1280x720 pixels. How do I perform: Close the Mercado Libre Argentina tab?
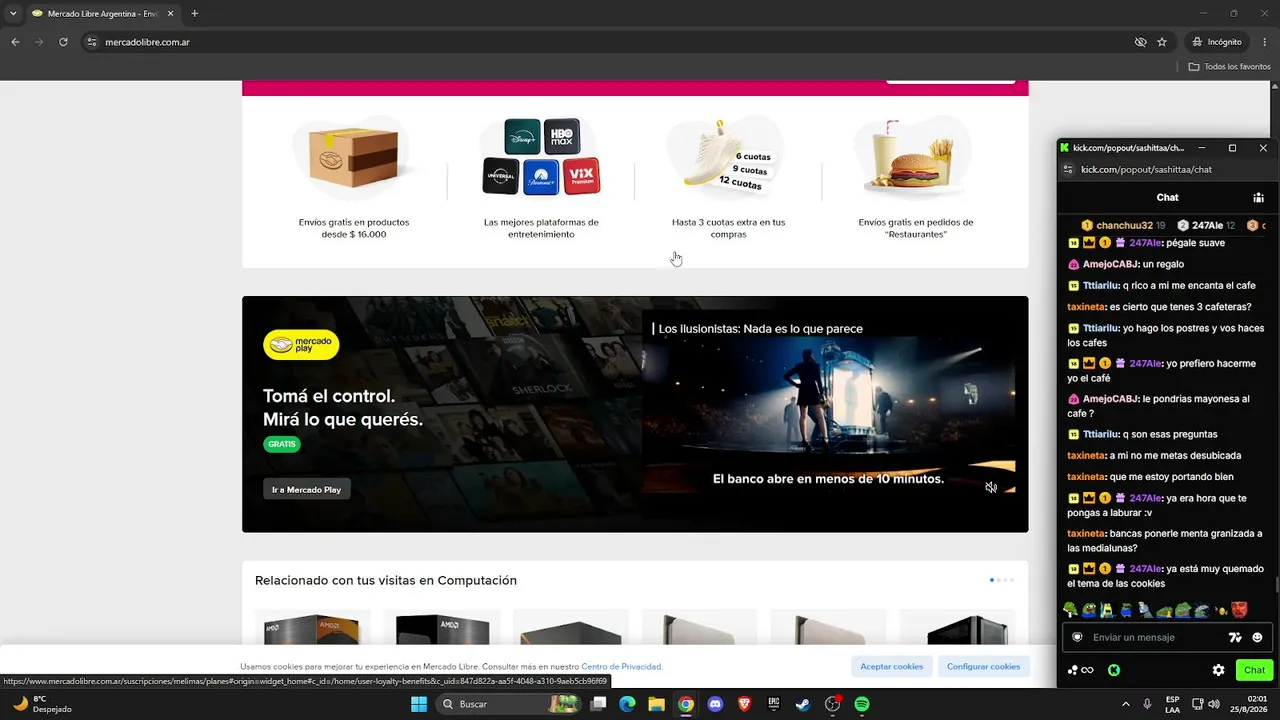click(x=170, y=14)
